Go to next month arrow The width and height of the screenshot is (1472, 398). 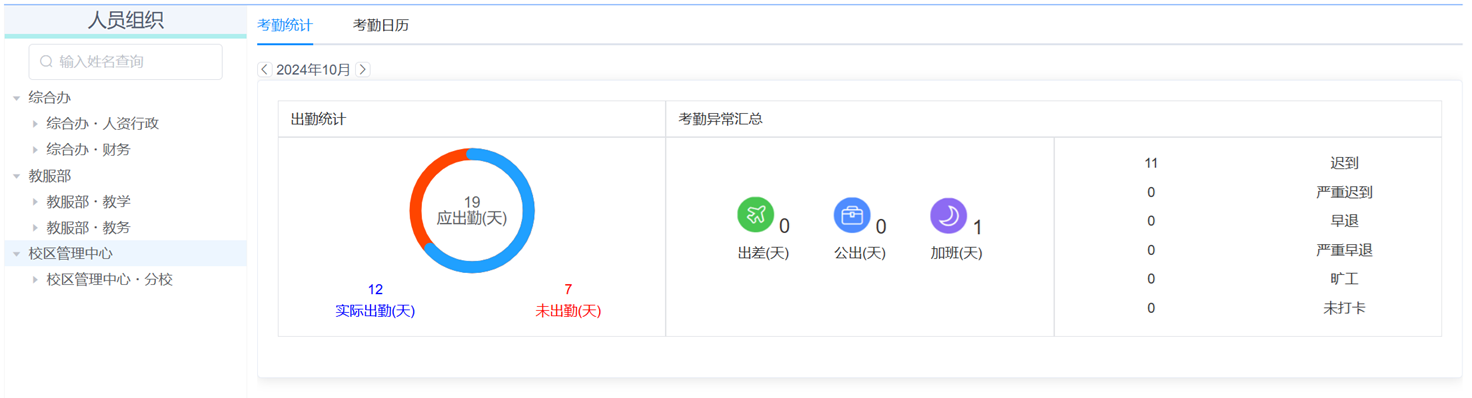pyautogui.click(x=363, y=70)
